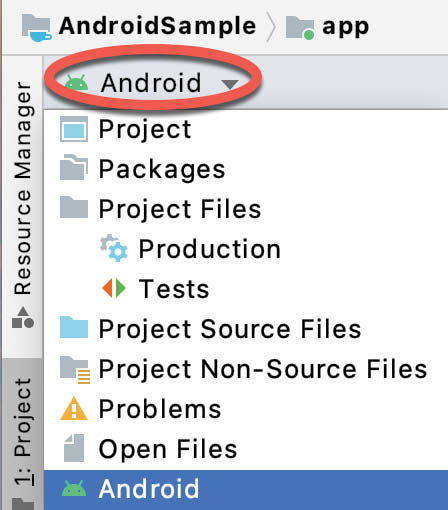The width and height of the screenshot is (448, 510).
Task: Click the Android view dropdown label
Action: pyautogui.click(x=151, y=83)
